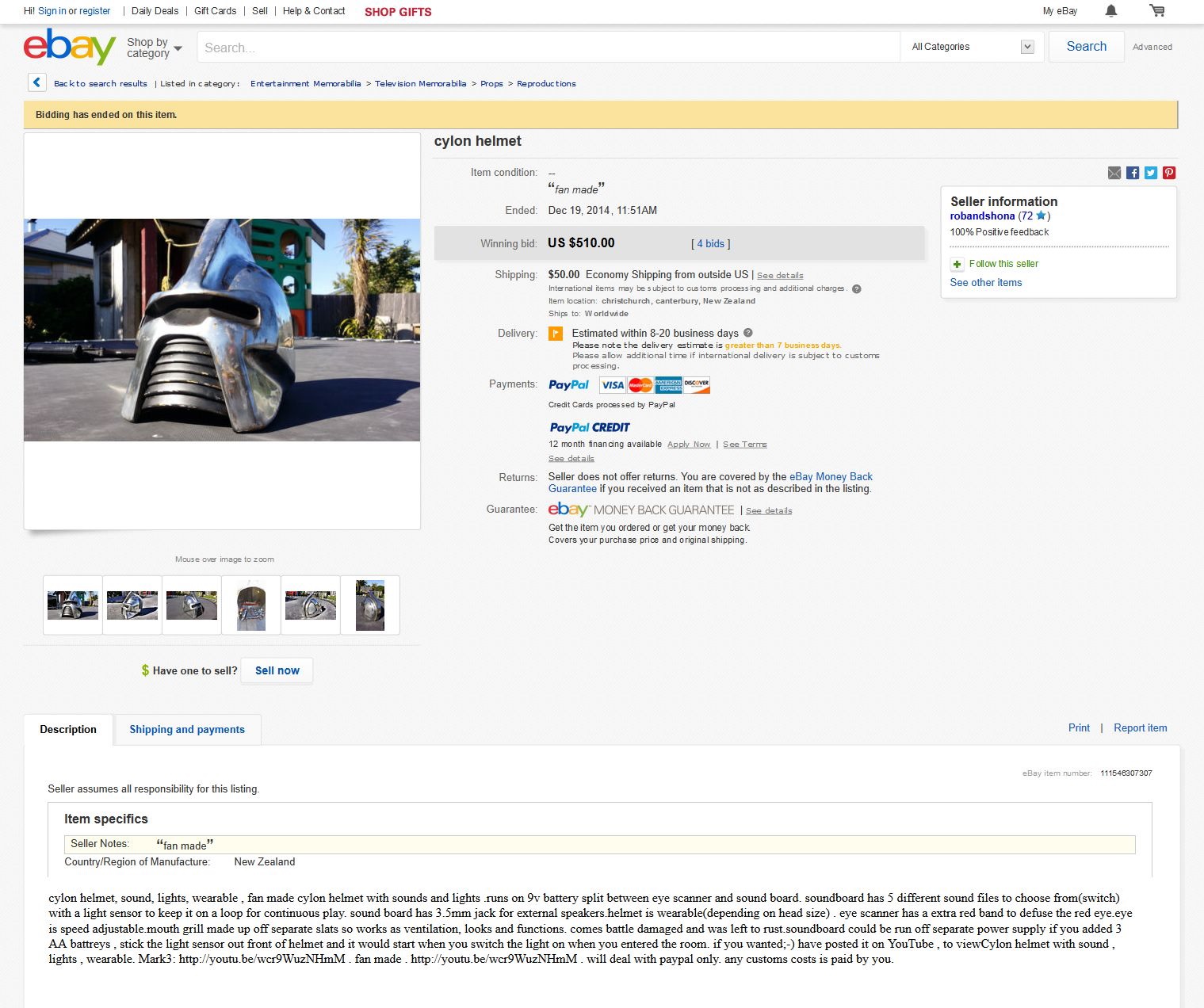Image resolution: width=1204 pixels, height=1008 pixels.
Task: Click the eBay logo
Action: coord(70,47)
